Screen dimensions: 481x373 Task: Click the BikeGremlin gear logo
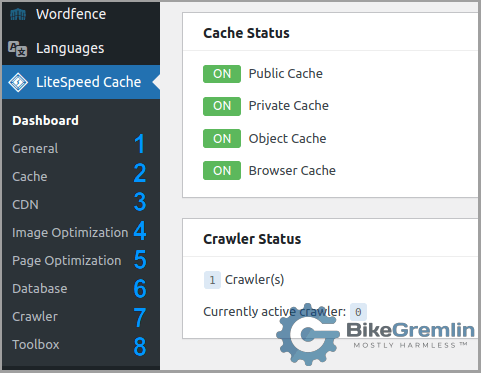click(308, 334)
